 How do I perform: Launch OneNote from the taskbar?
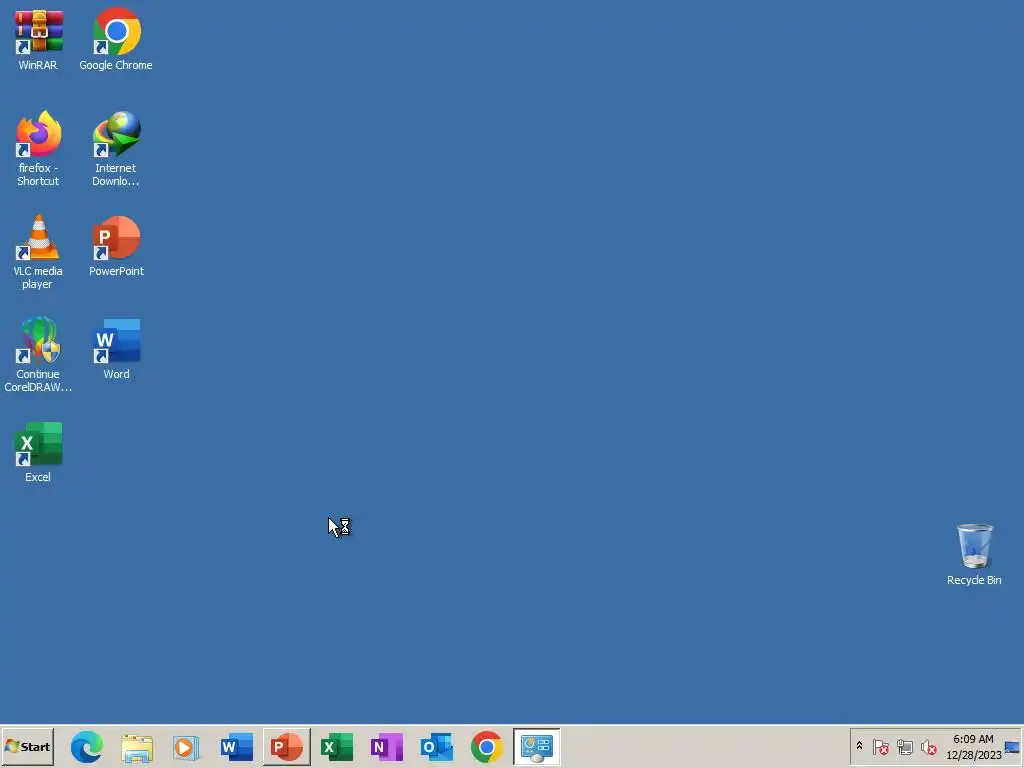[387, 747]
